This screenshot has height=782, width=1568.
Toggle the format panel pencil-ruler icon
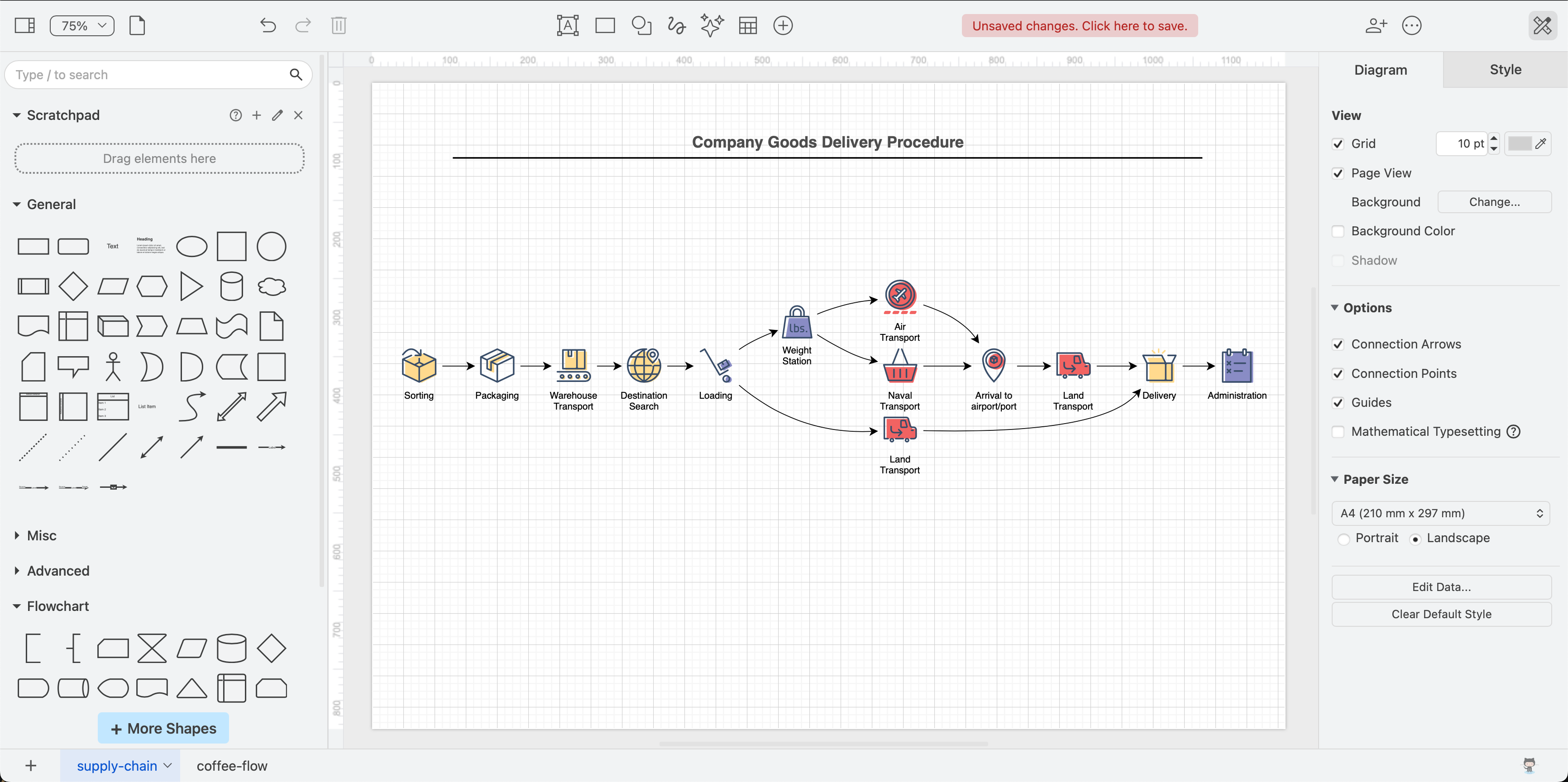(1543, 25)
